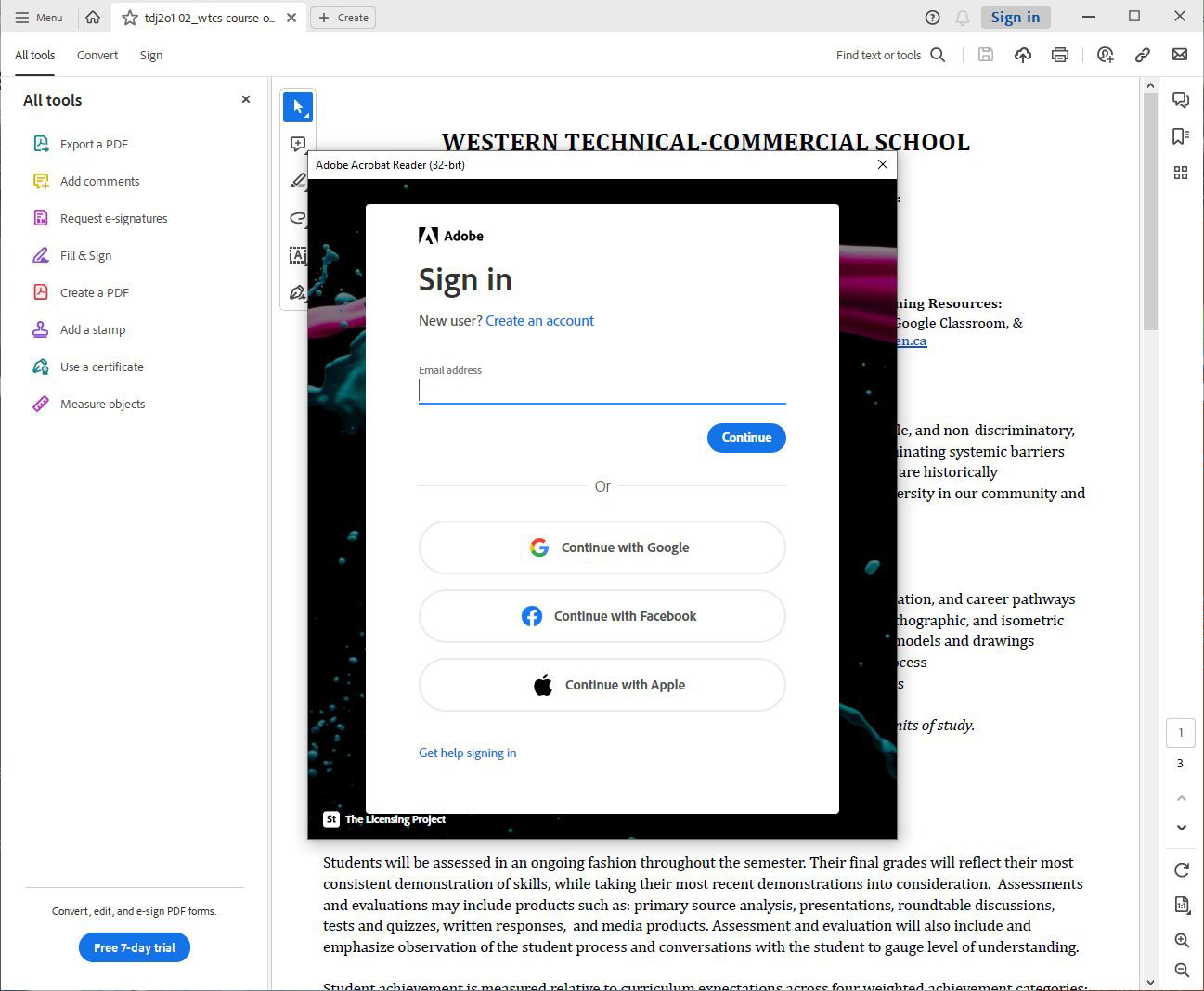Go to next page with down chevron
1204x991 pixels.
[1181, 827]
